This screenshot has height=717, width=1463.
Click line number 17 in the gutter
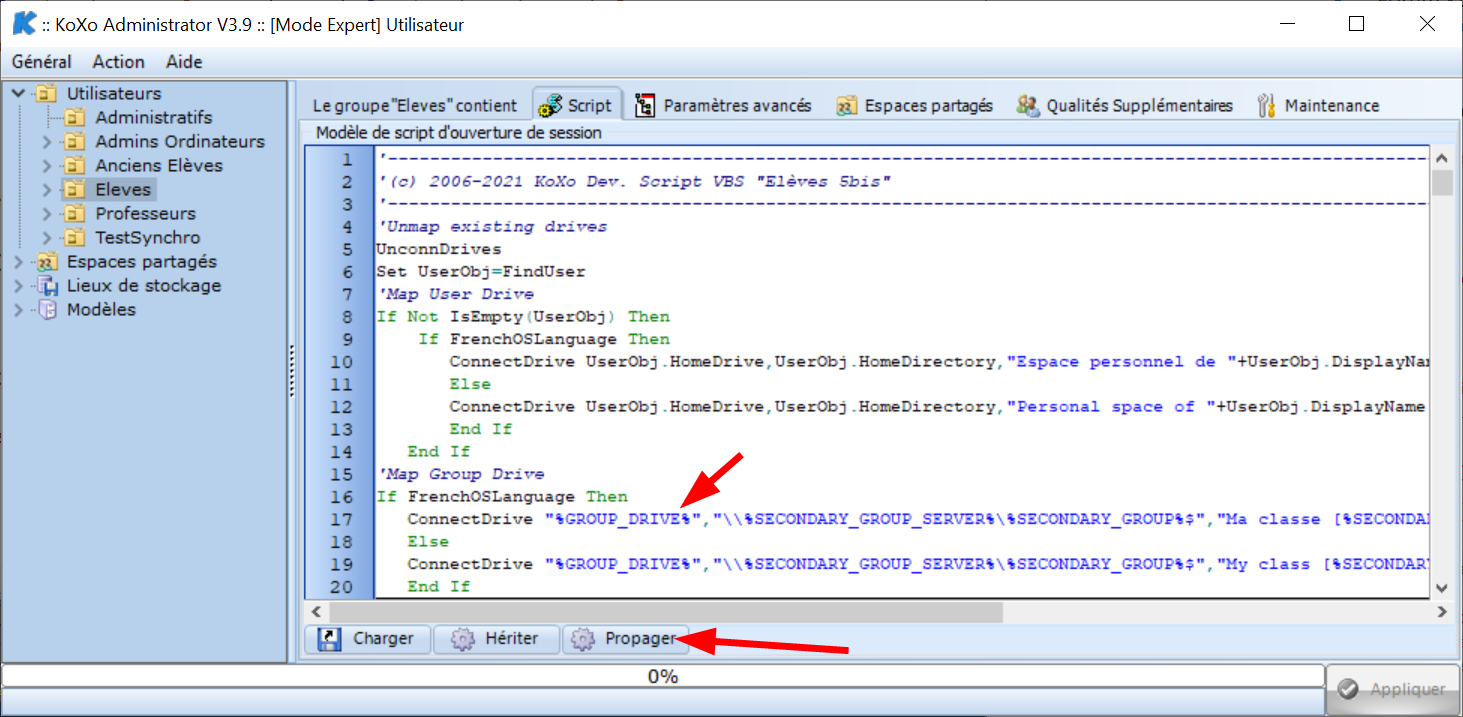[342, 519]
